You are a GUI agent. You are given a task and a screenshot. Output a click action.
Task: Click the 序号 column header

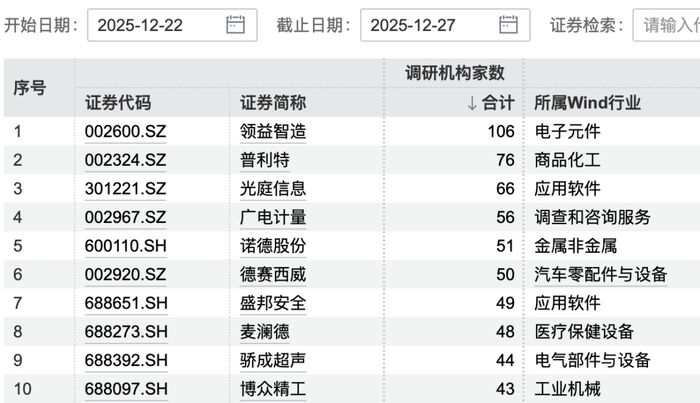coord(29,88)
